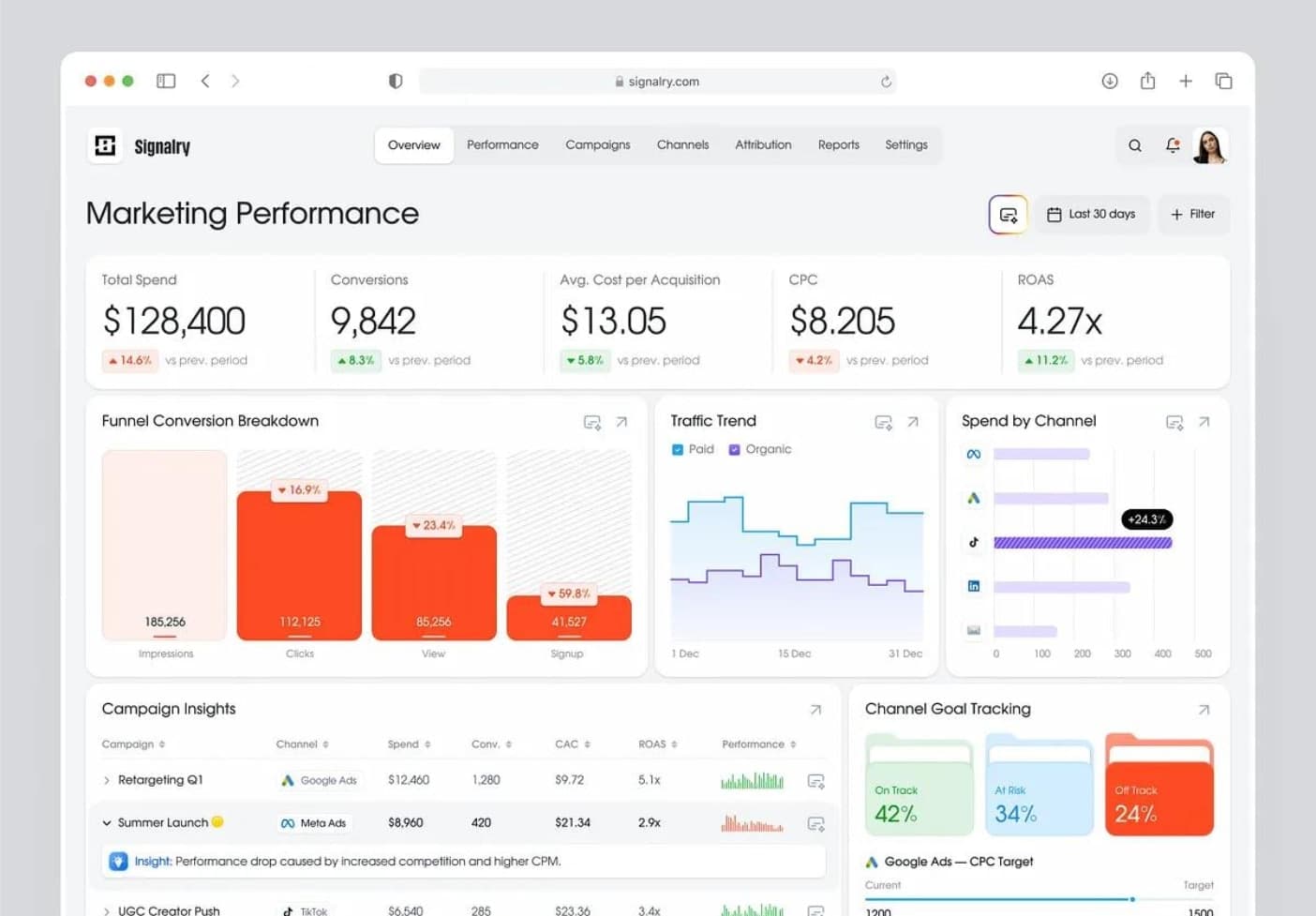Screen dimensions: 1316x916
Task: Collapse the Summer Launch campaign row
Action: (107, 823)
